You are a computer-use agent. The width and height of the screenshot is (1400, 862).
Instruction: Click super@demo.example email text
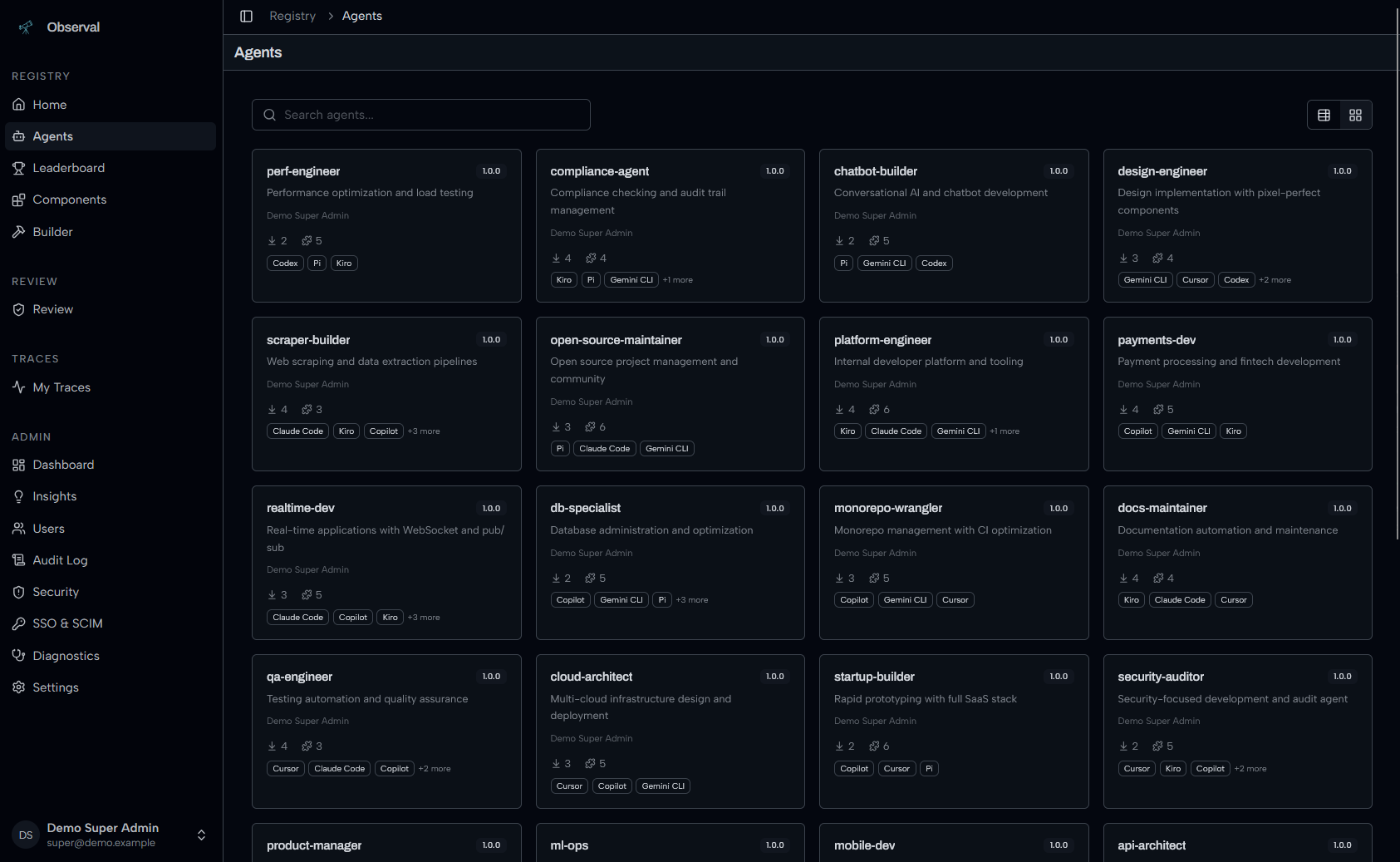[101, 843]
